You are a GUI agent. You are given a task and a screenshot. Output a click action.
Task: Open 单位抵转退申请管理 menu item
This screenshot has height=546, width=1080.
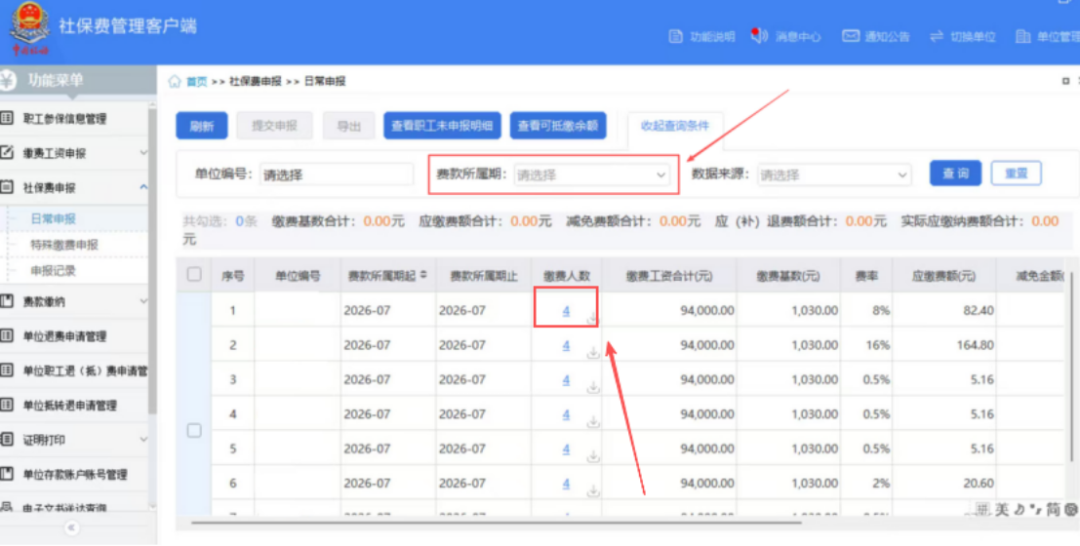[x=70, y=405]
